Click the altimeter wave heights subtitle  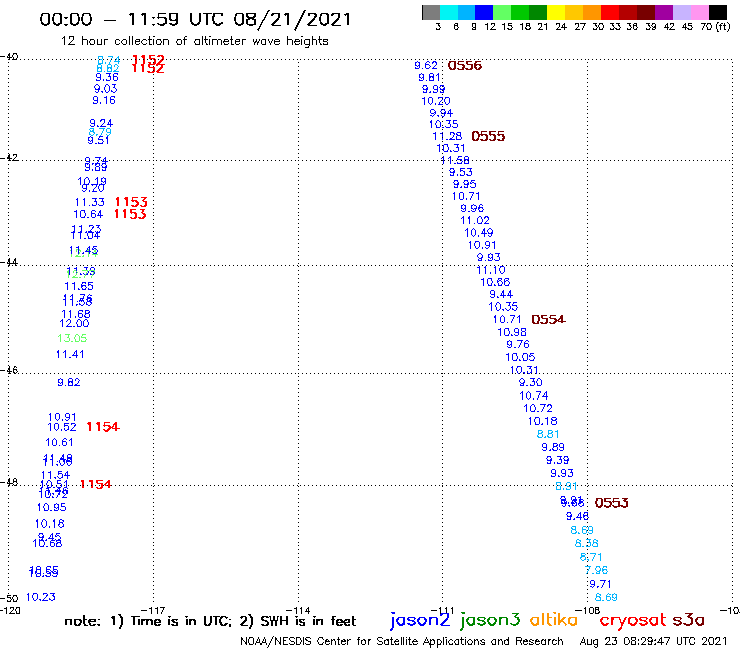click(x=194, y=41)
